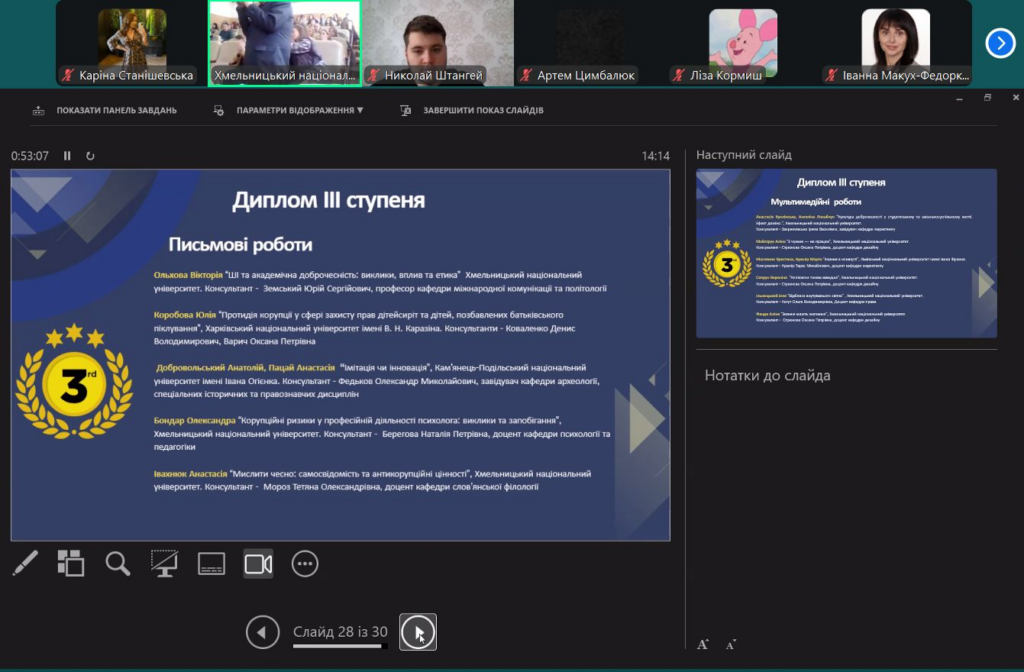Click the slide progress bar under counter

(x=340, y=646)
